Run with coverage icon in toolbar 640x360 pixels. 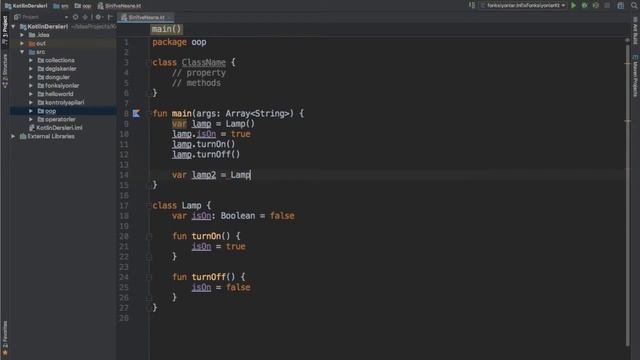pos(596,6)
